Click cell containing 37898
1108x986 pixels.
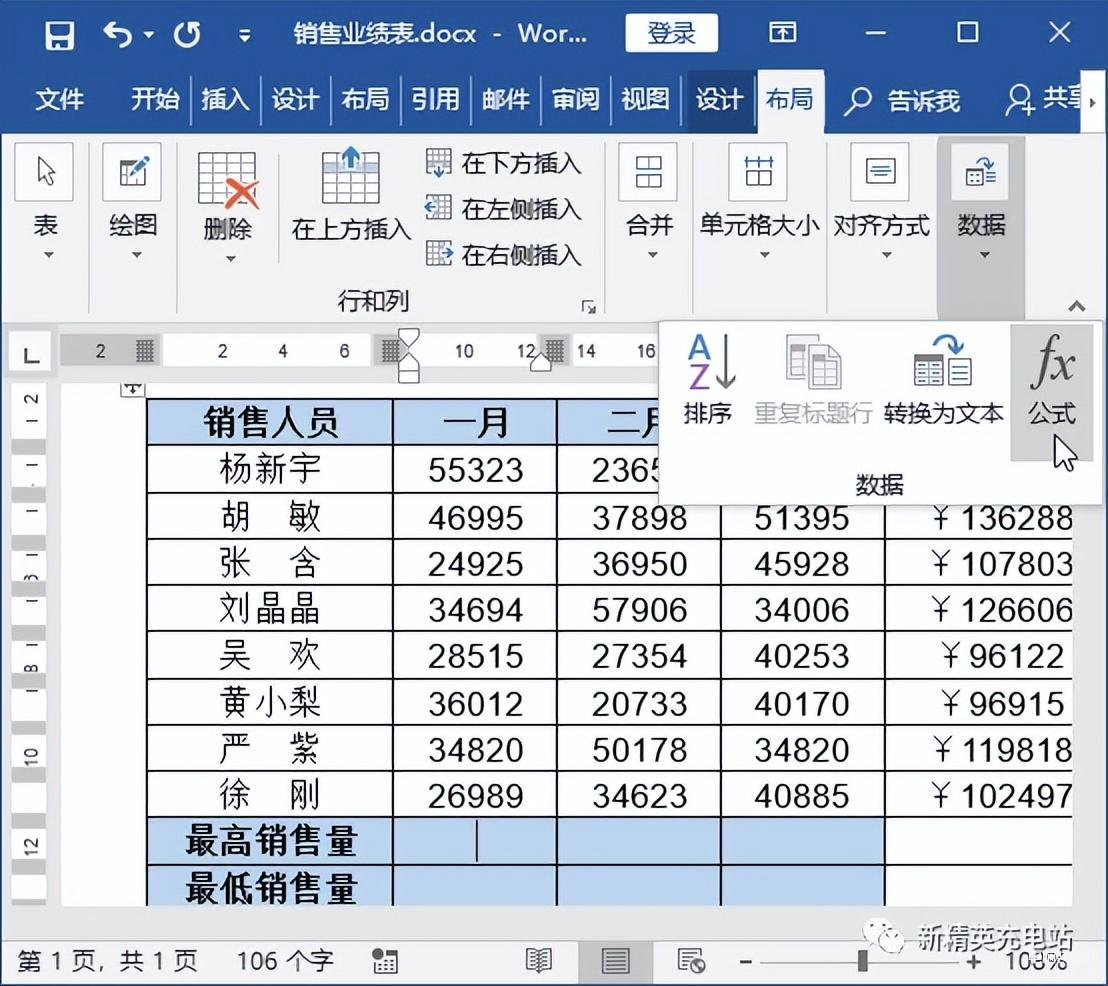pos(639,517)
